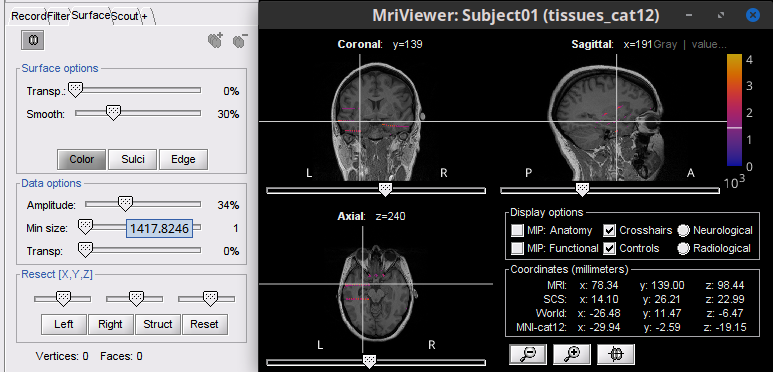
Task: Zoom in with the plus magnifier
Action: click(x=572, y=353)
